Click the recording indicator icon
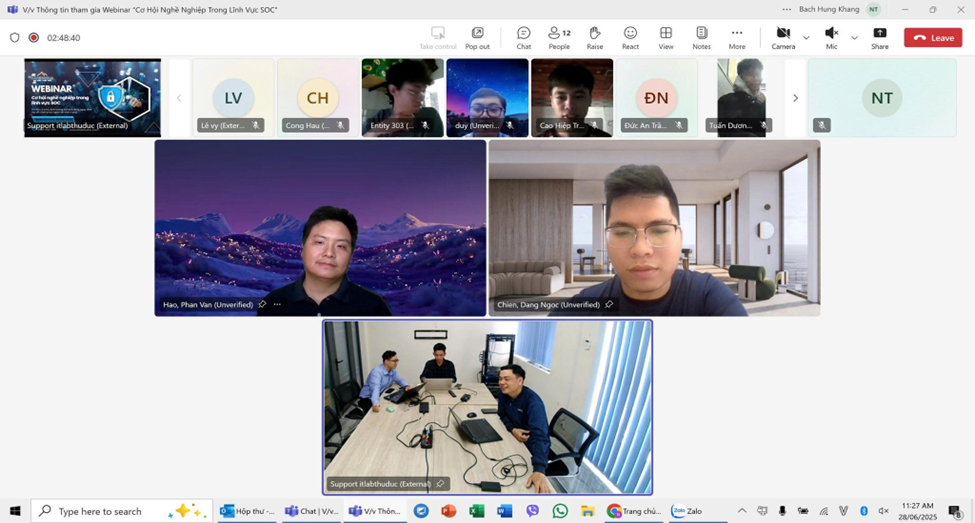The image size is (975, 523). pyautogui.click(x=34, y=38)
